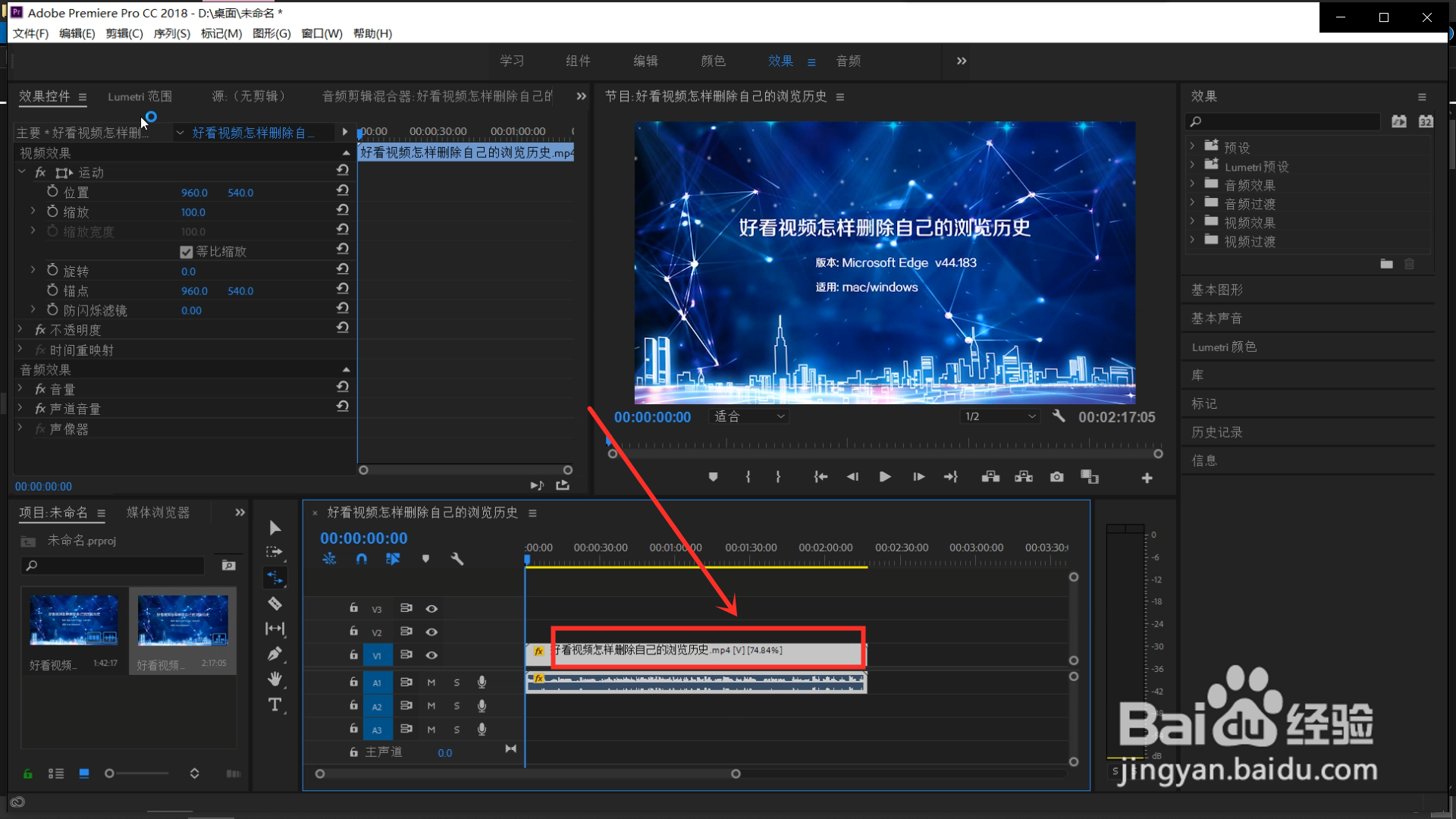Open timeline display settings wrench
Screen dimensions: 1456x819
coord(457,559)
